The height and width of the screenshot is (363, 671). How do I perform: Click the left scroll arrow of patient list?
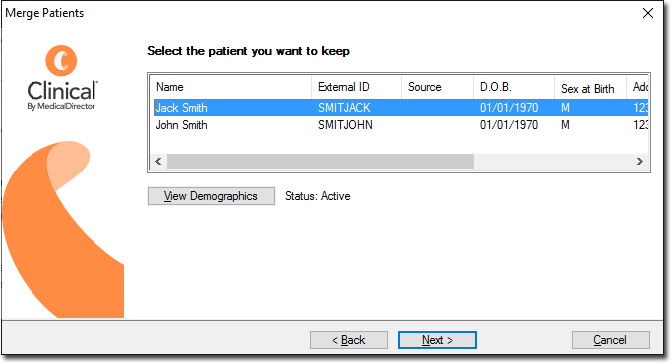click(x=158, y=161)
